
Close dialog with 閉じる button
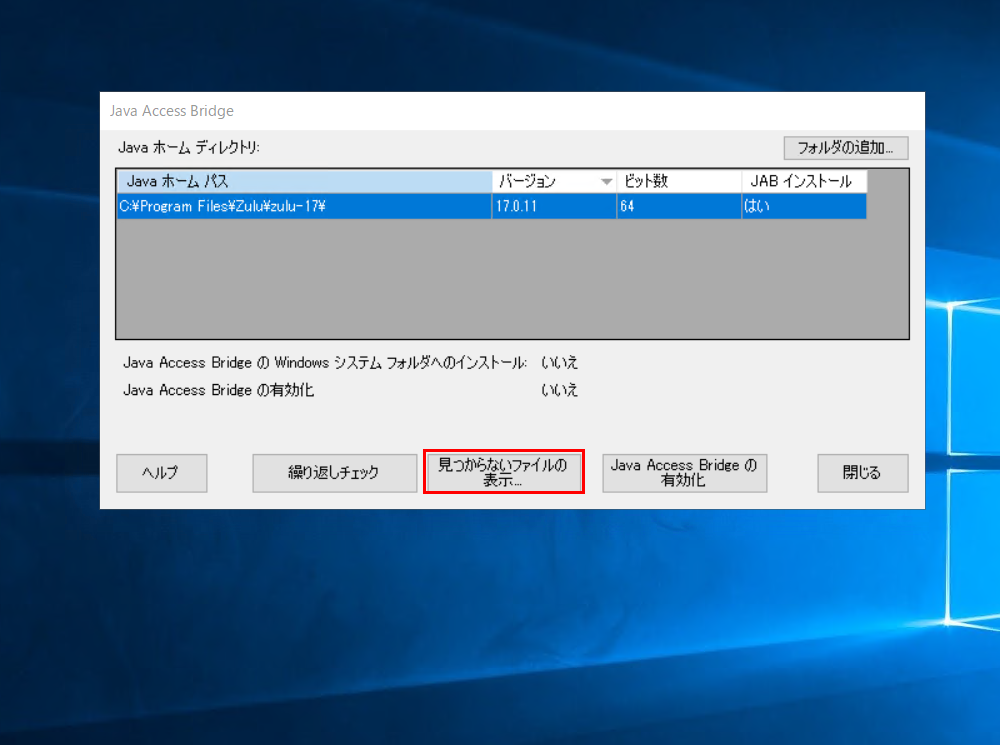point(862,473)
